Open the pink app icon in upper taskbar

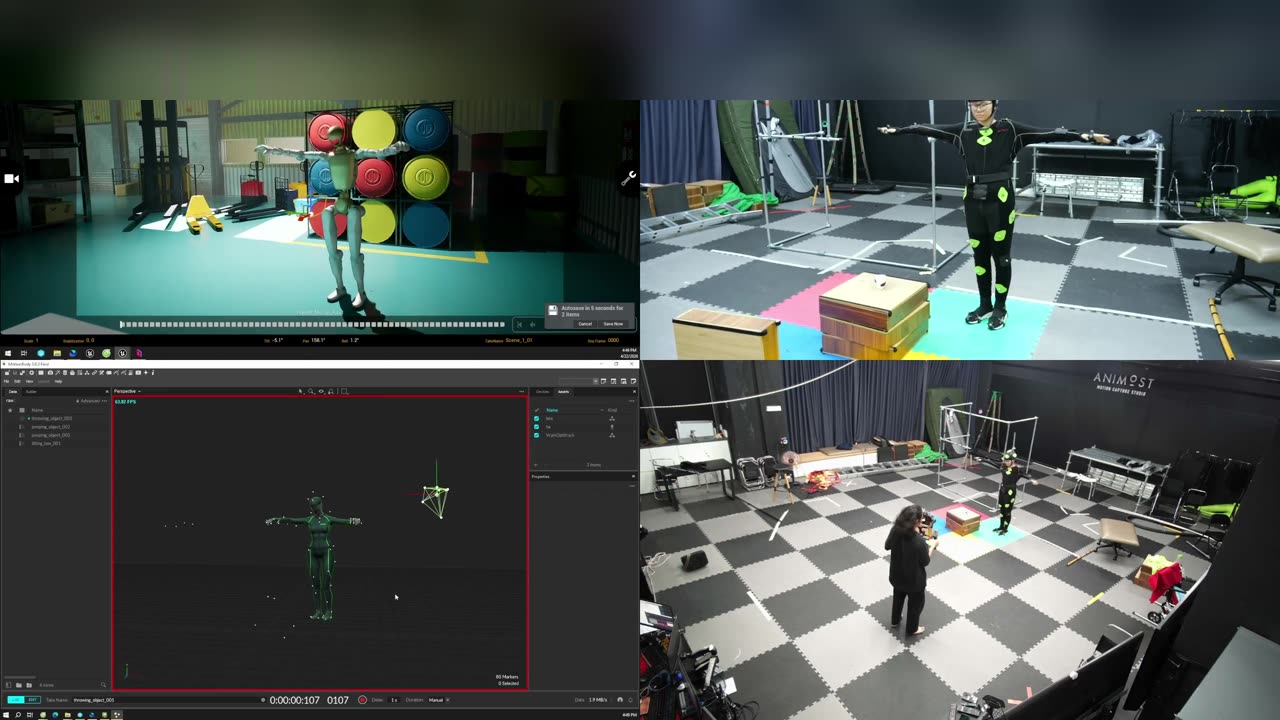138,353
